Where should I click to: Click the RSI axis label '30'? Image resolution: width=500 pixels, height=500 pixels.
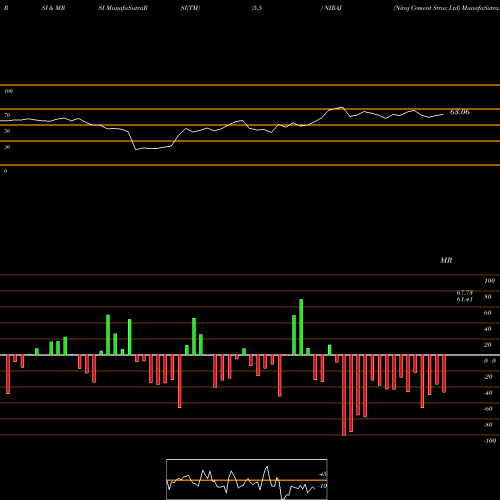click(x=7, y=147)
